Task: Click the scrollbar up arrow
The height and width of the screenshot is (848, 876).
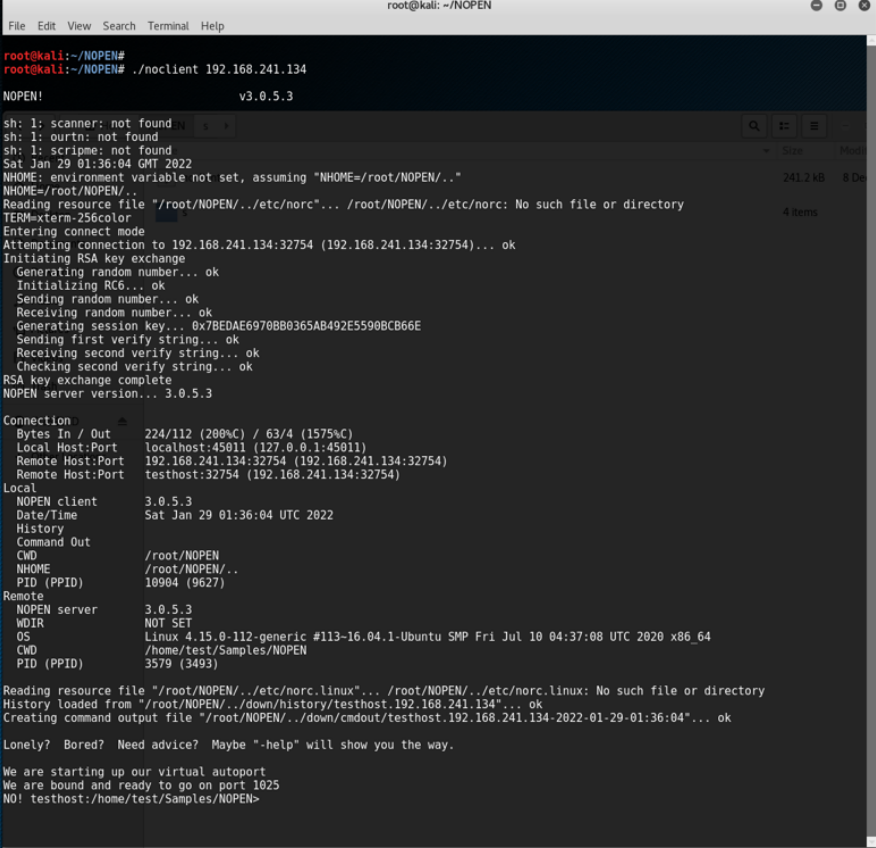Action: tap(871, 40)
